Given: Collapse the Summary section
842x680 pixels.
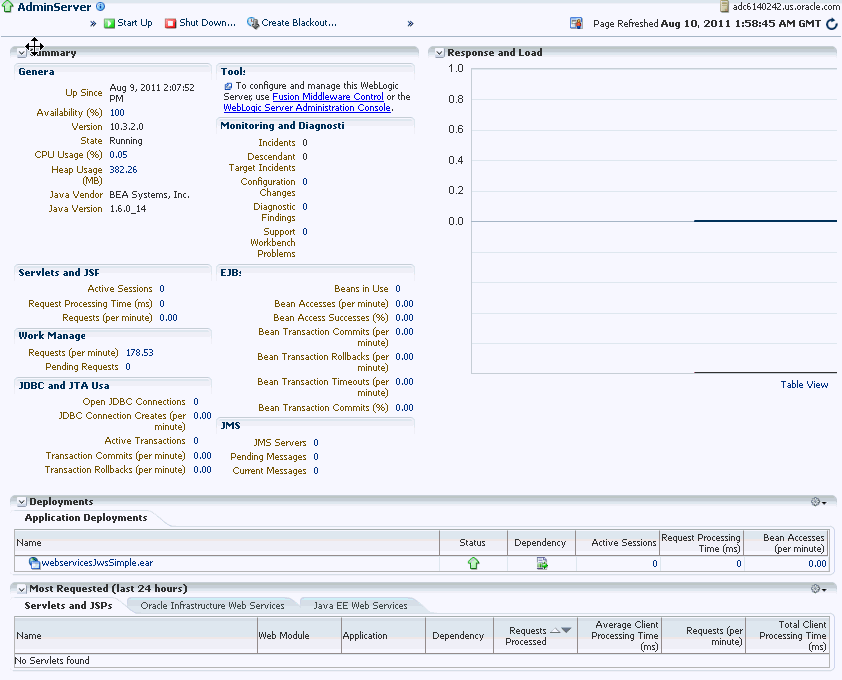Looking at the screenshot, I should 21,53.
